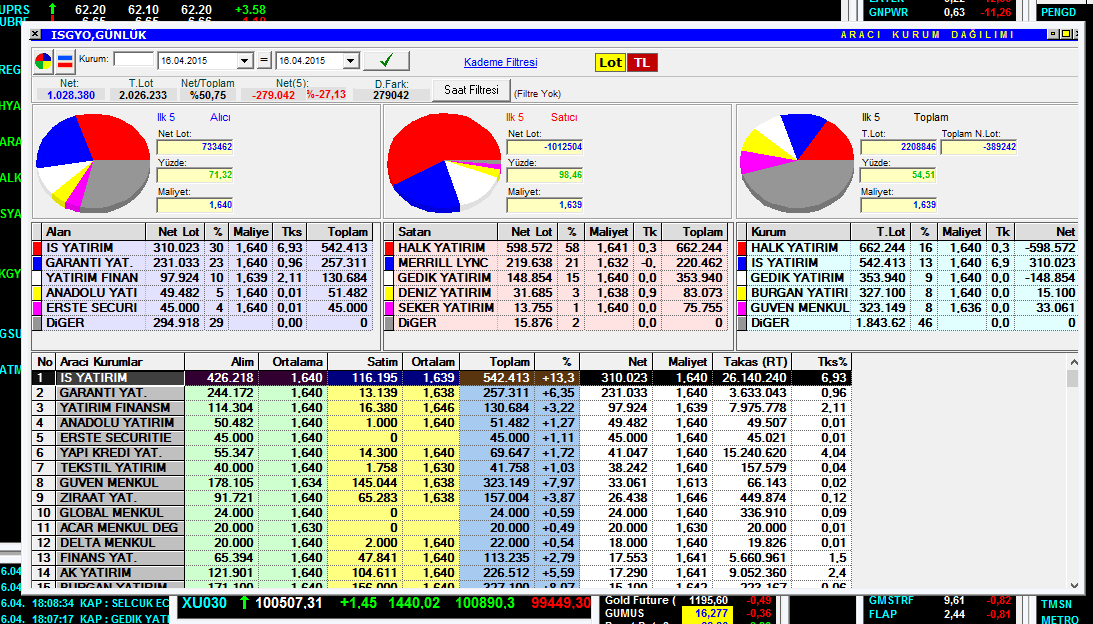Select the GARANTI YAT. row in broker list

coord(120,393)
